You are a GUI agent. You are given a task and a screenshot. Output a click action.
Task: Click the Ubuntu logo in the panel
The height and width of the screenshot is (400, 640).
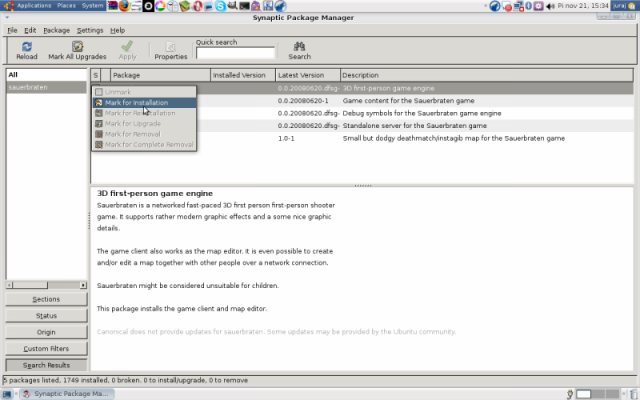[x=9, y=6]
